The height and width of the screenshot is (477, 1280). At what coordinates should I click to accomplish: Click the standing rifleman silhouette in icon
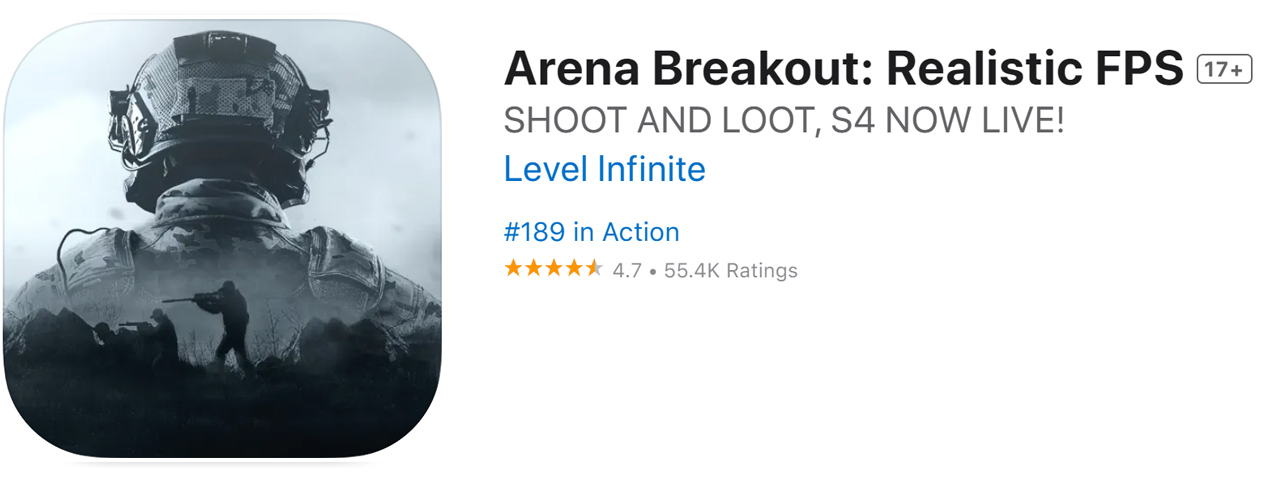(x=228, y=320)
